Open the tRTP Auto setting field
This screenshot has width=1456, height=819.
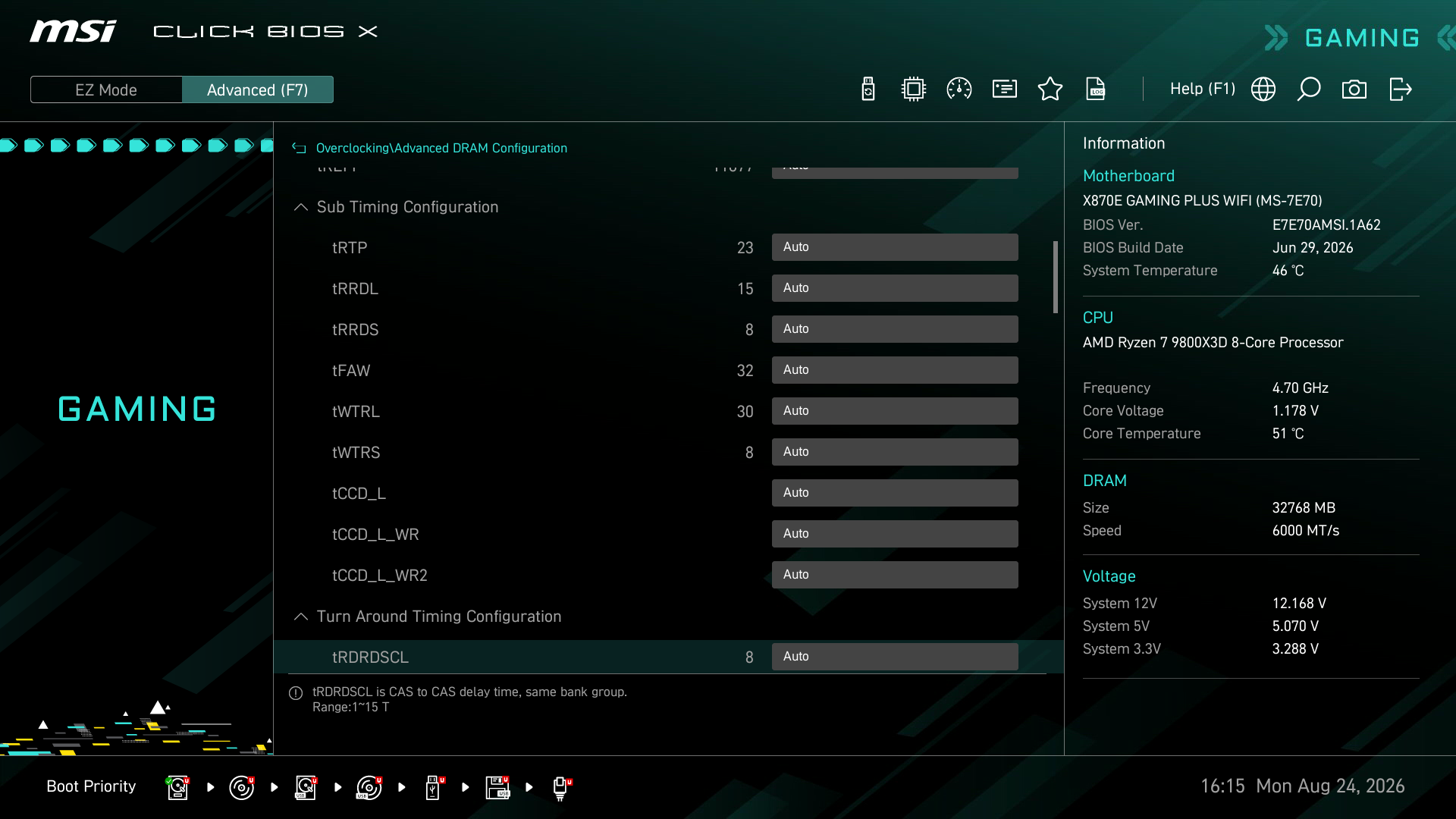click(895, 247)
